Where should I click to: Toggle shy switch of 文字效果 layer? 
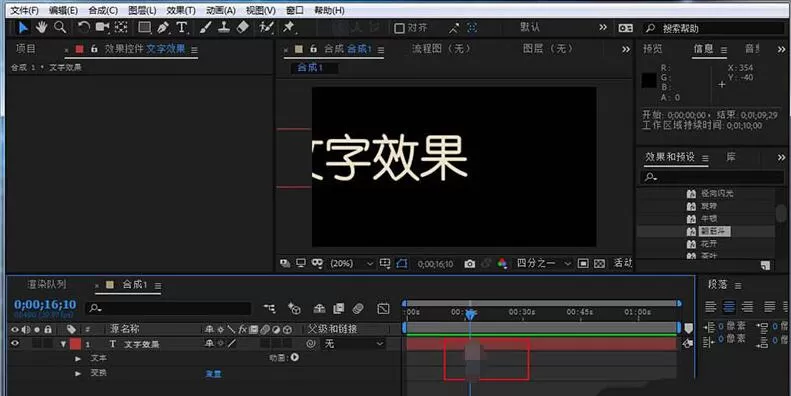209,344
